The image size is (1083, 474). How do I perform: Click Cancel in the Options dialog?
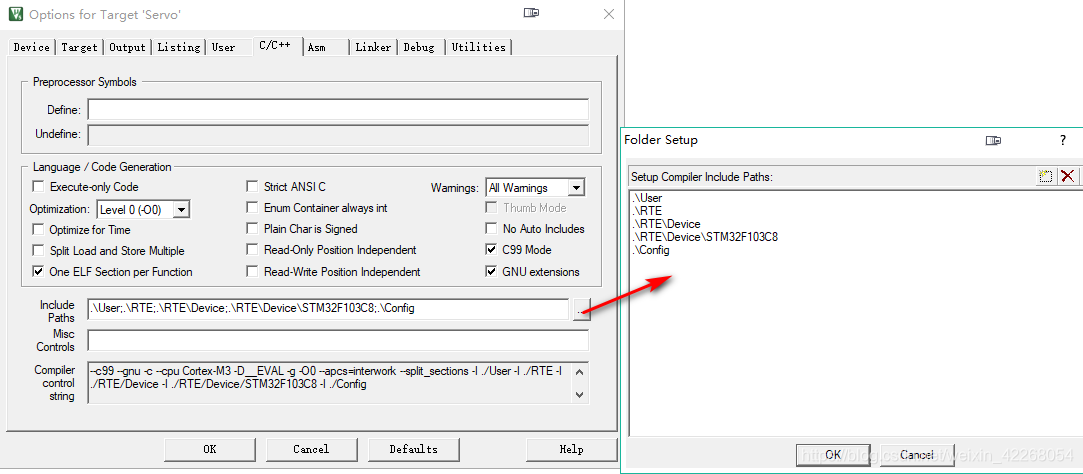(312, 449)
